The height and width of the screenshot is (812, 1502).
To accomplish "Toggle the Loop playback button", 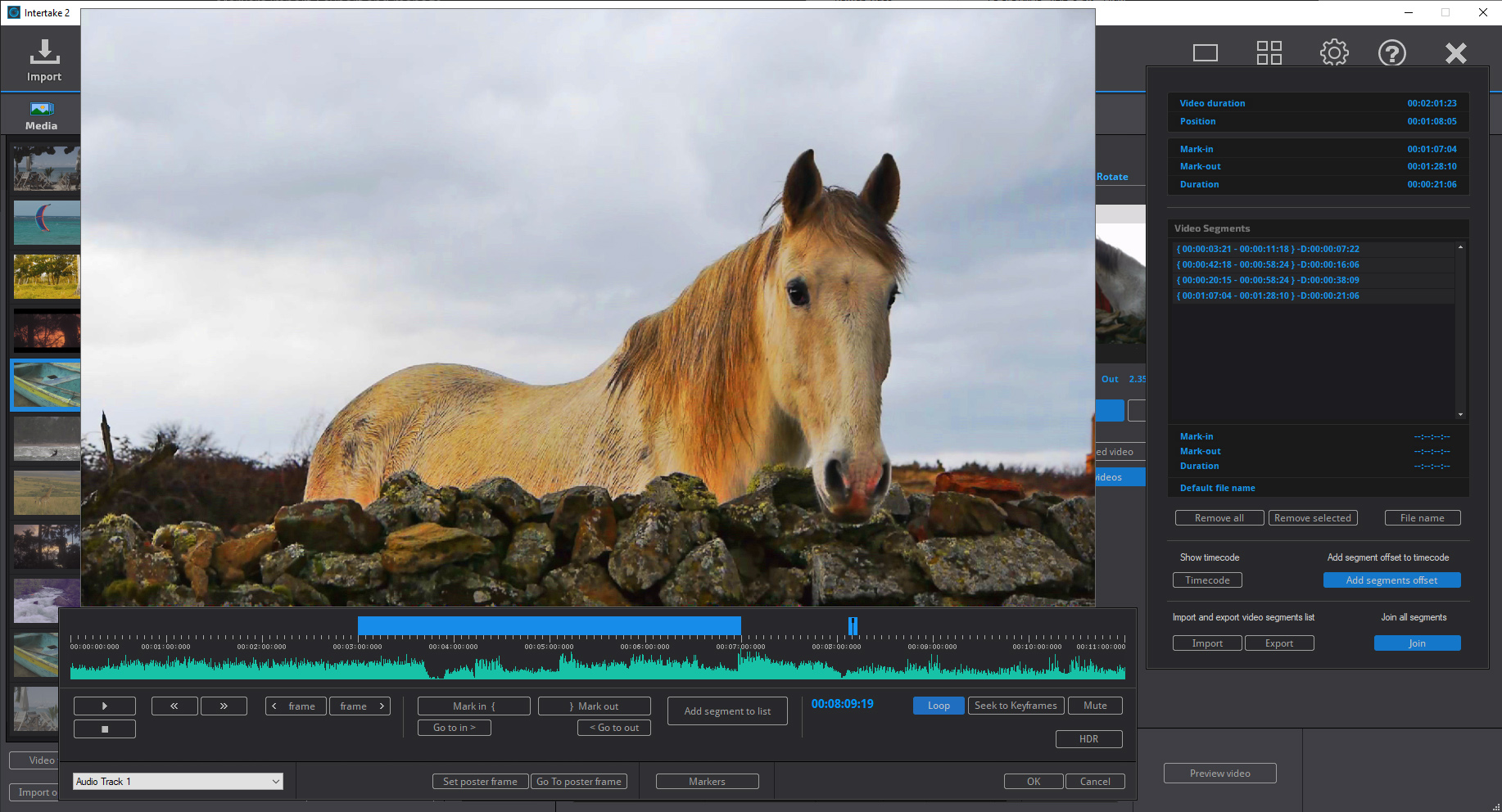I will click(x=939, y=706).
